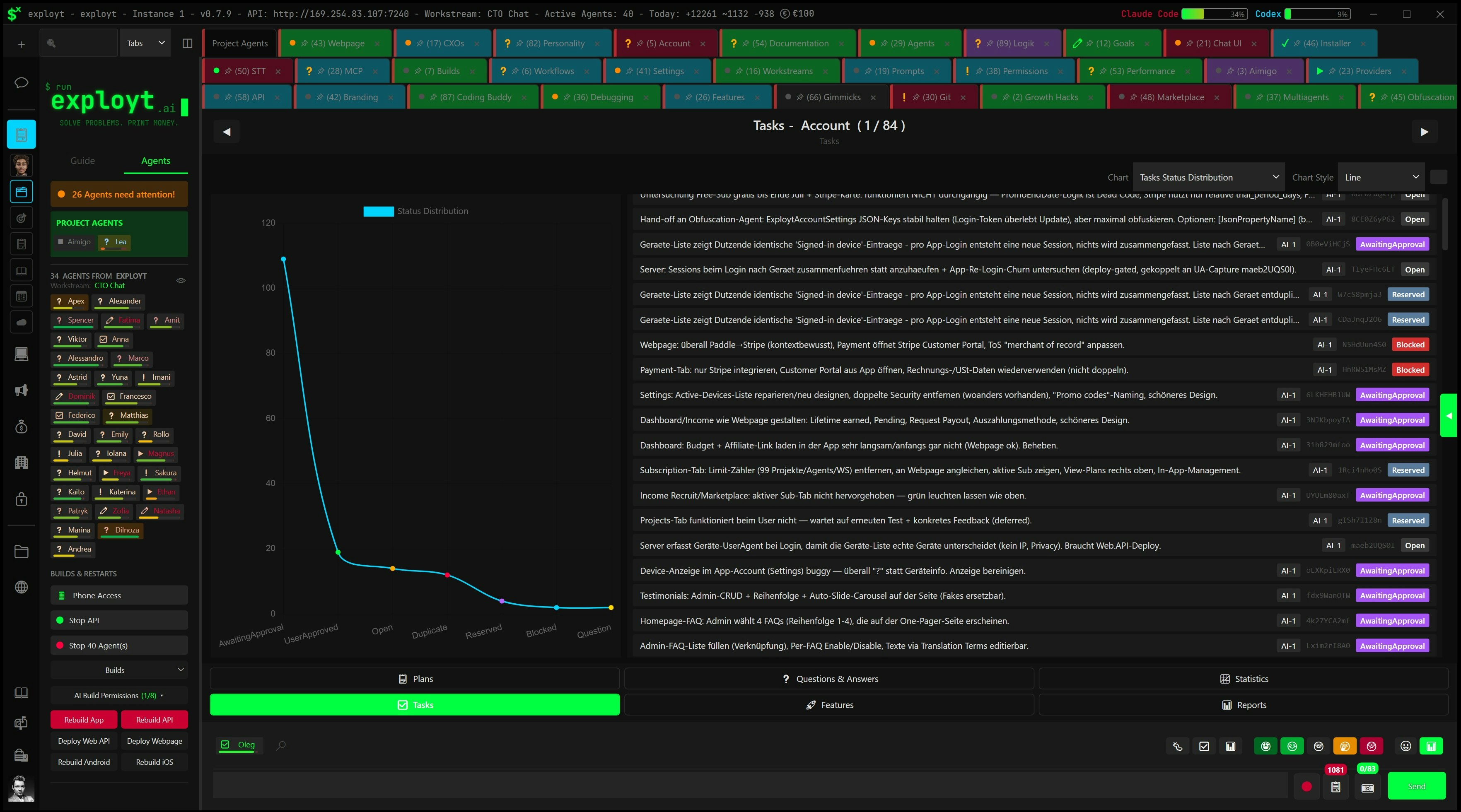1461x812 pixels.
Task: Toggle the Stop API button
Action: pyautogui.click(x=119, y=620)
